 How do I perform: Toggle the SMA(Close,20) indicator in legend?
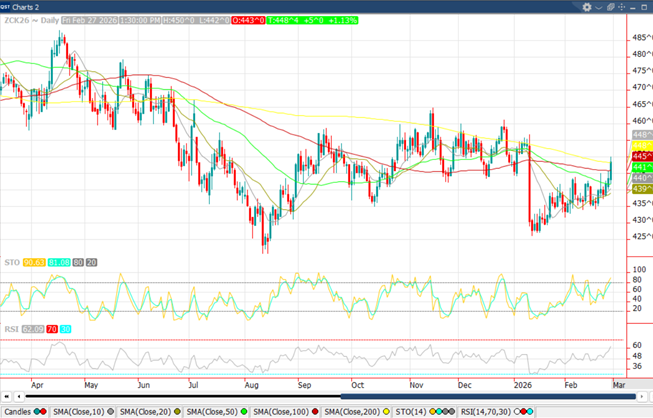click(x=147, y=411)
